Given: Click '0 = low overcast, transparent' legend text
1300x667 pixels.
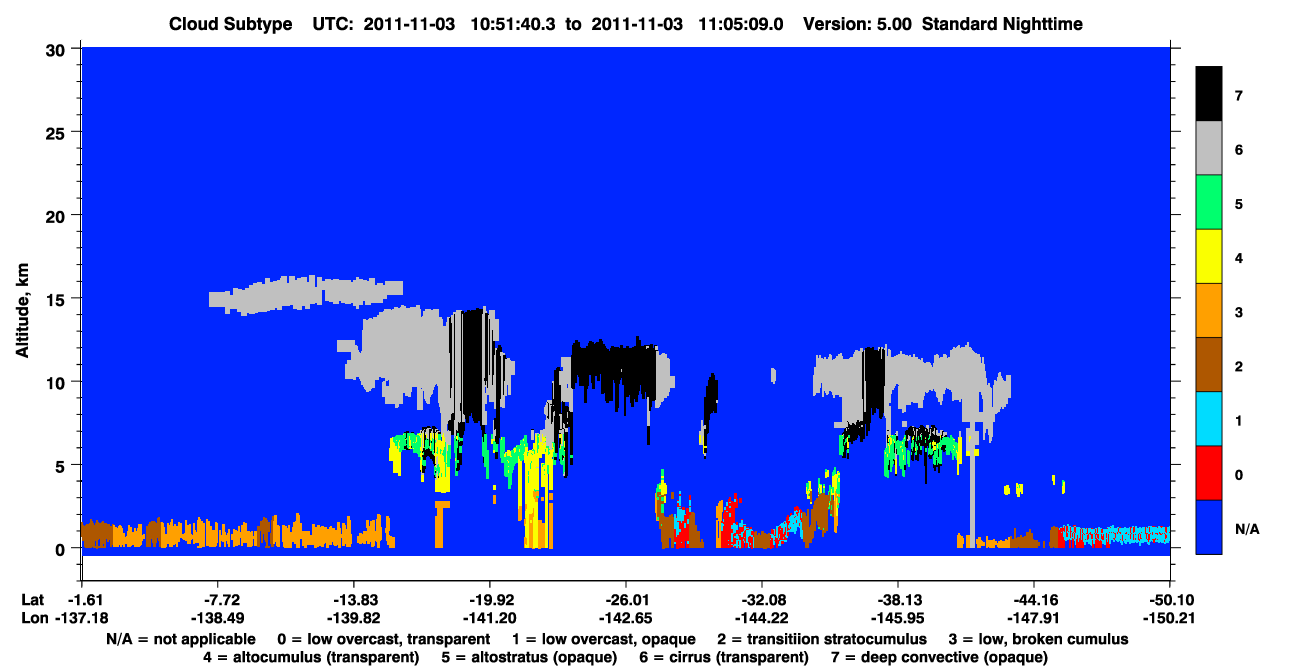Looking at the screenshot, I should pos(383,639).
